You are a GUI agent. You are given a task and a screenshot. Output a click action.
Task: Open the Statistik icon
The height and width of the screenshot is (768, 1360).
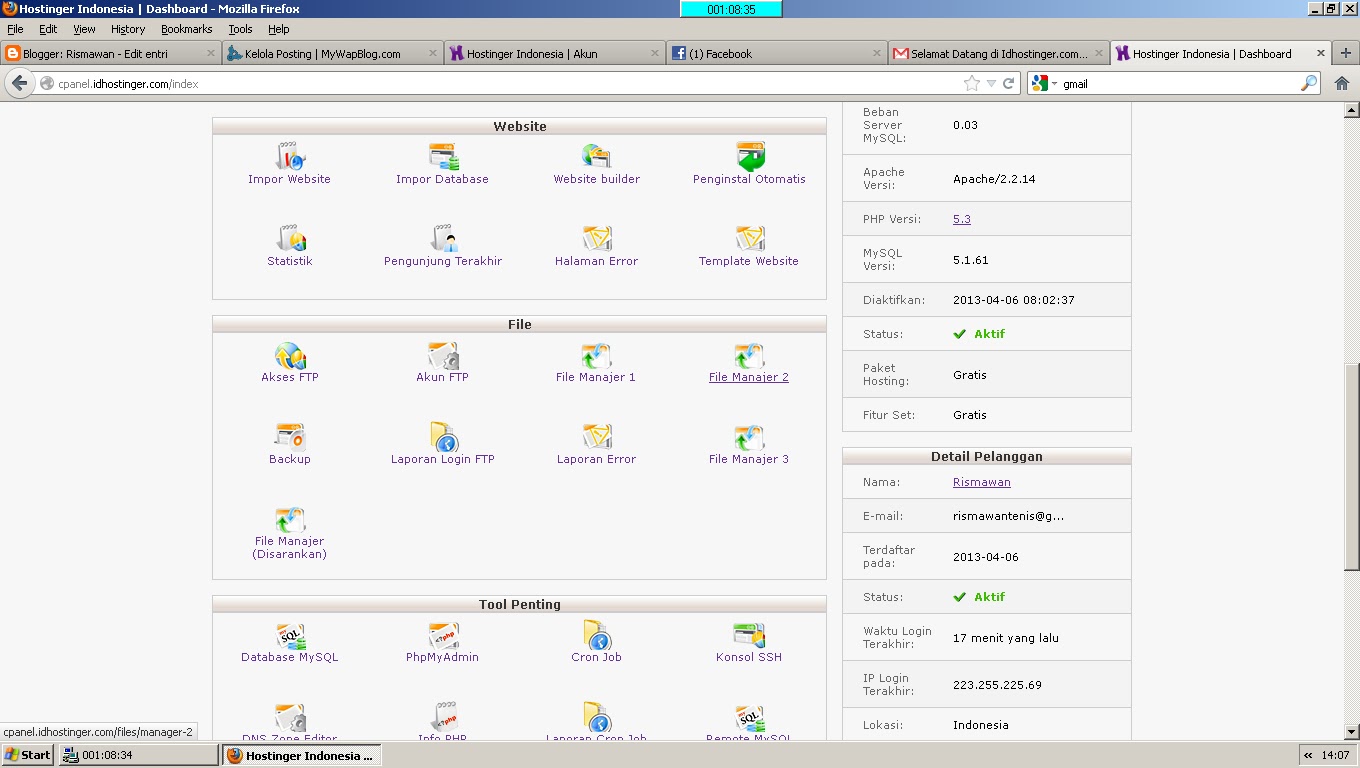(x=290, y=238)
